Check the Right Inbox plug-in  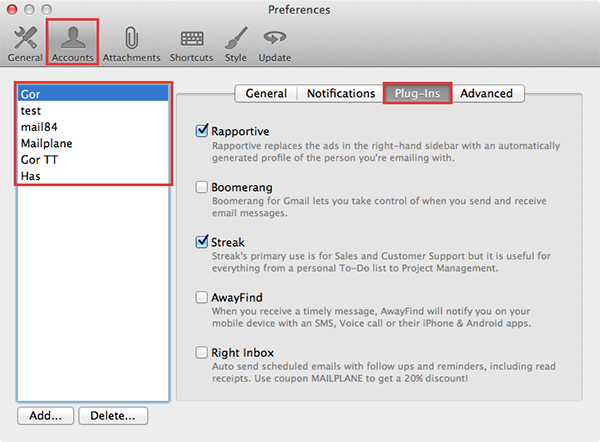click(202, 352)
